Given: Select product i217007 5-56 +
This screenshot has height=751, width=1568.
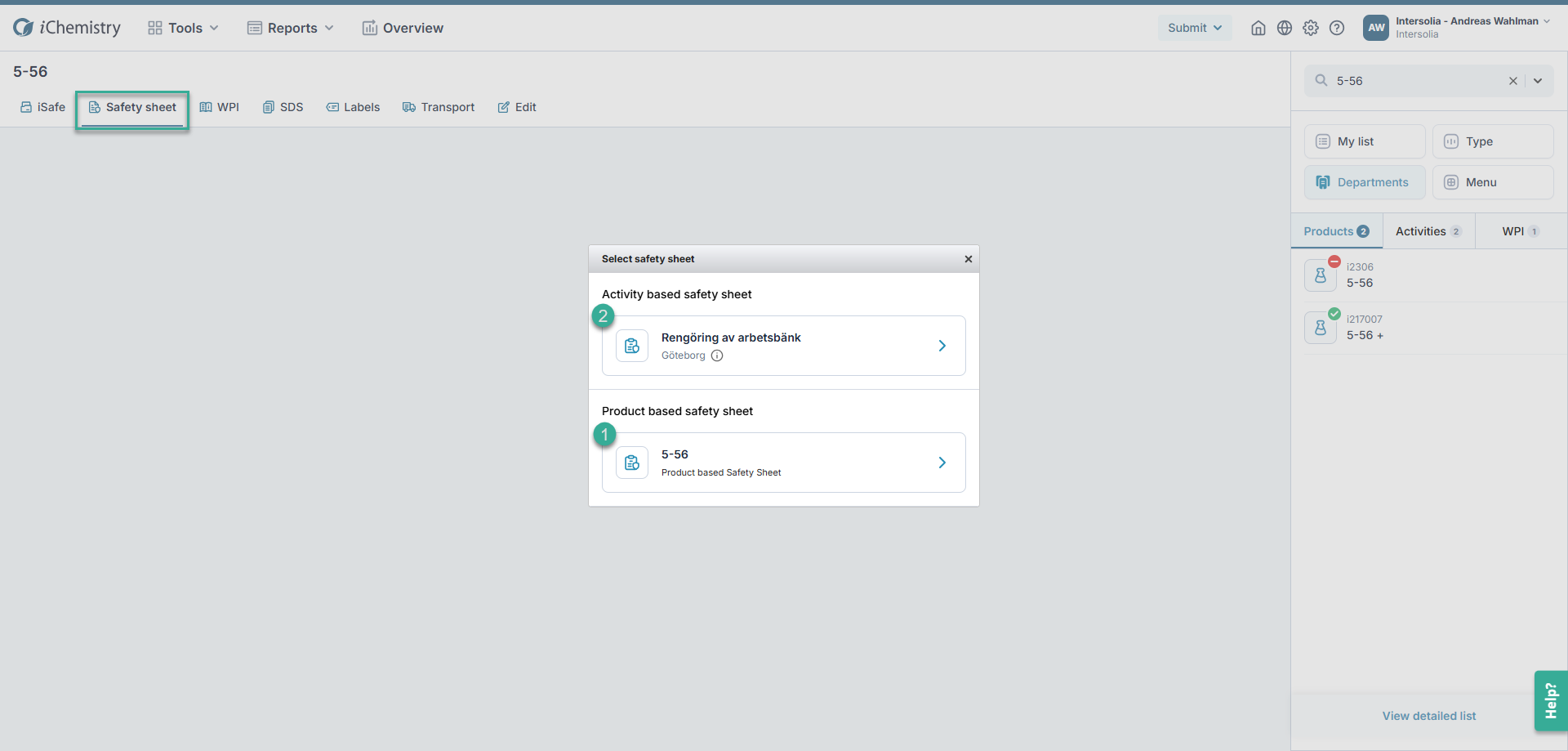Looking at the screenshot, I should click(x=1429, y=328).
